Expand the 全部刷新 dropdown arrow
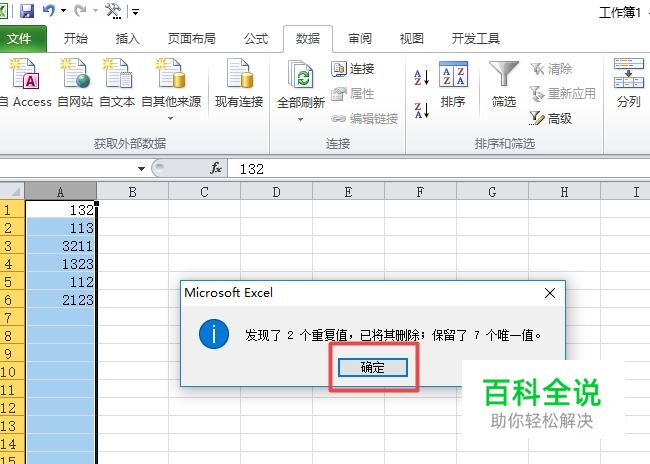The image size is (650, 464). click(301, 119)
